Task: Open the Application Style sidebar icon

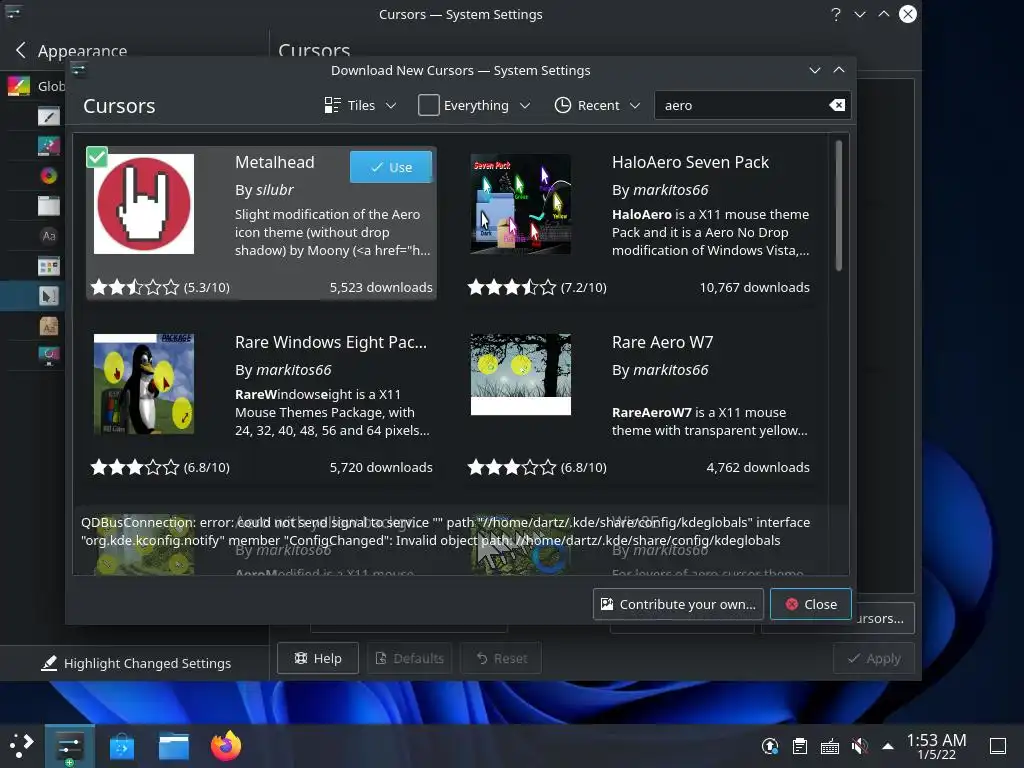Action: point(48,116)
